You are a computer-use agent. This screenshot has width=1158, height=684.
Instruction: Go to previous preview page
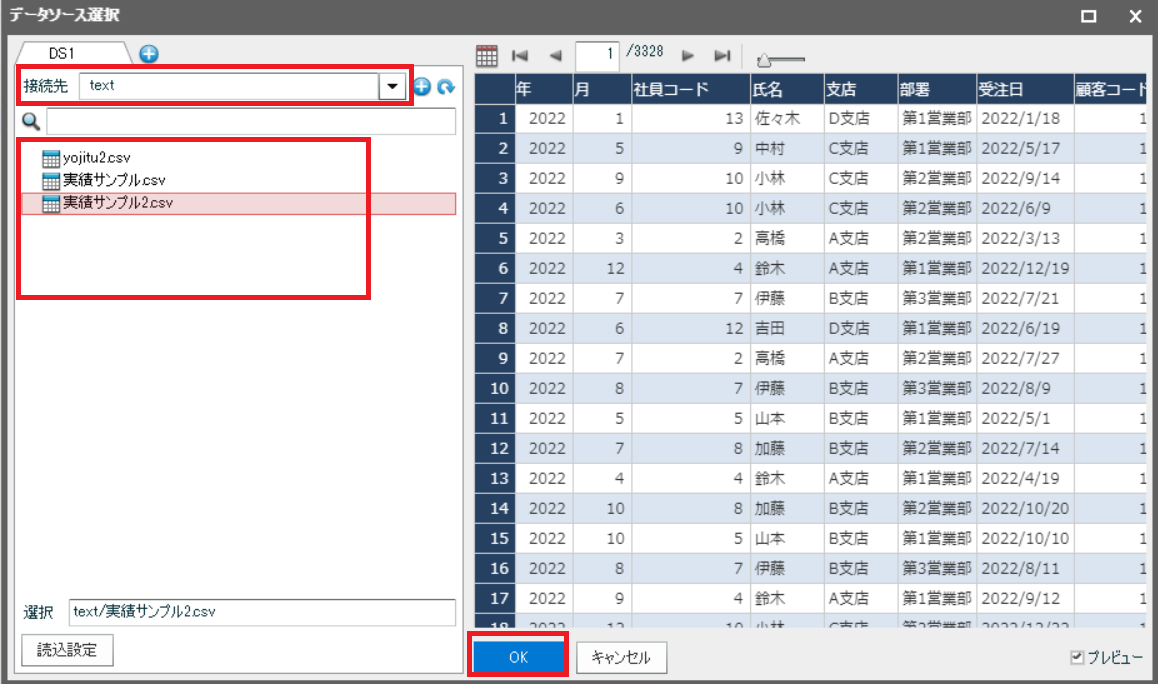(555, 55)
